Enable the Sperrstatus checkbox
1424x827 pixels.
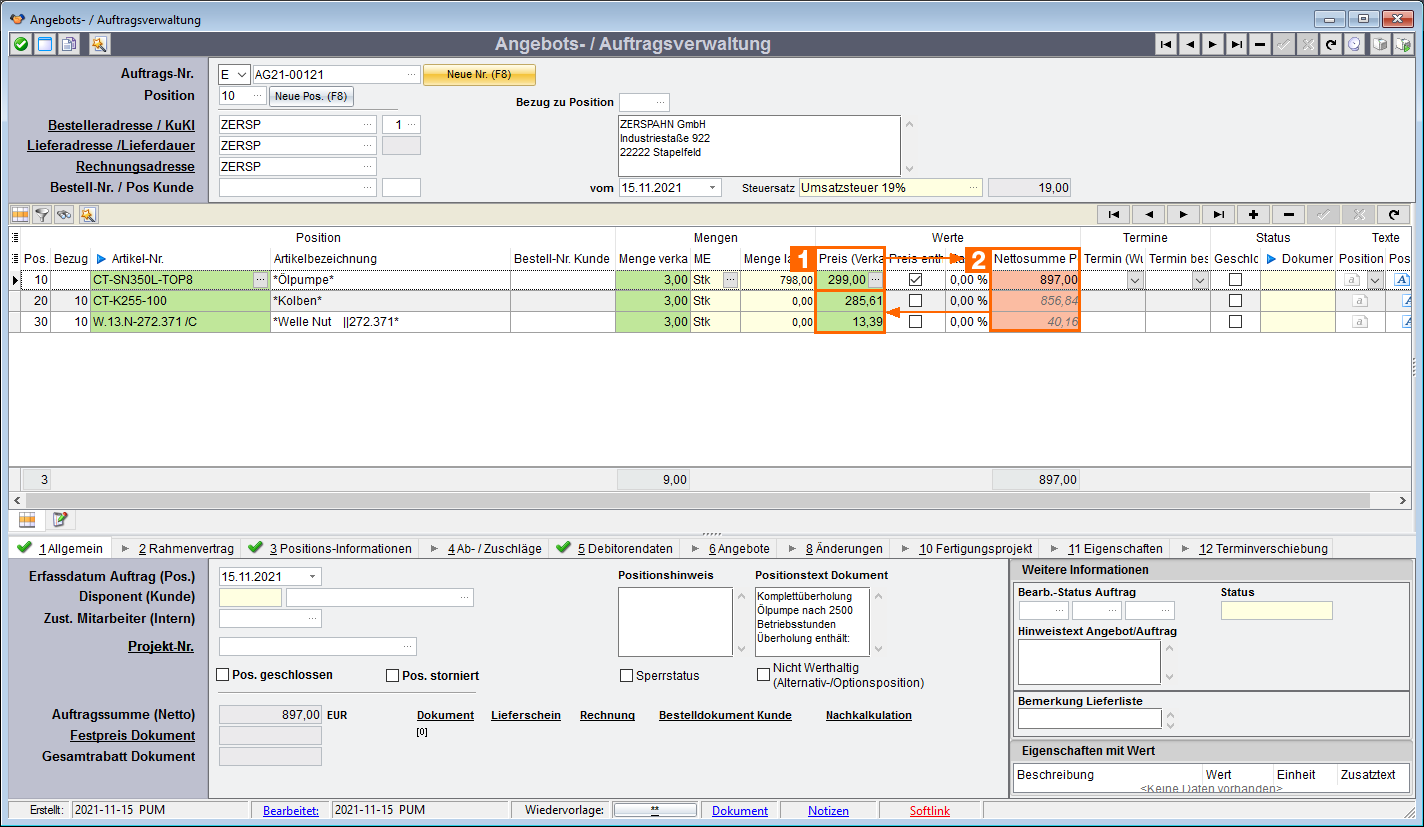[x=626, y=675]
